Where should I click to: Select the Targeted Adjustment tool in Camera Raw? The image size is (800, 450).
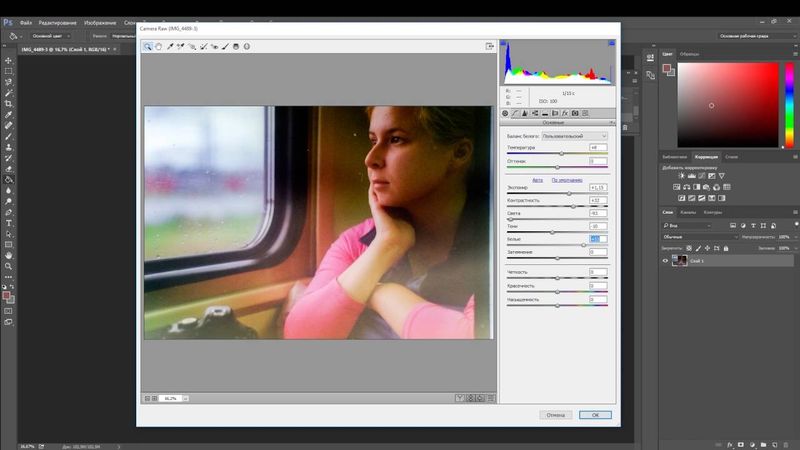pyautogui.click(x=192, y=46)
